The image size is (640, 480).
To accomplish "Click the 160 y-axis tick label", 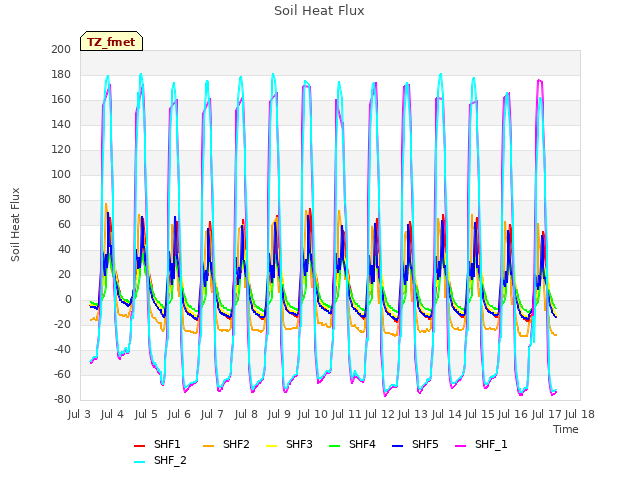I will pos(61,100).
